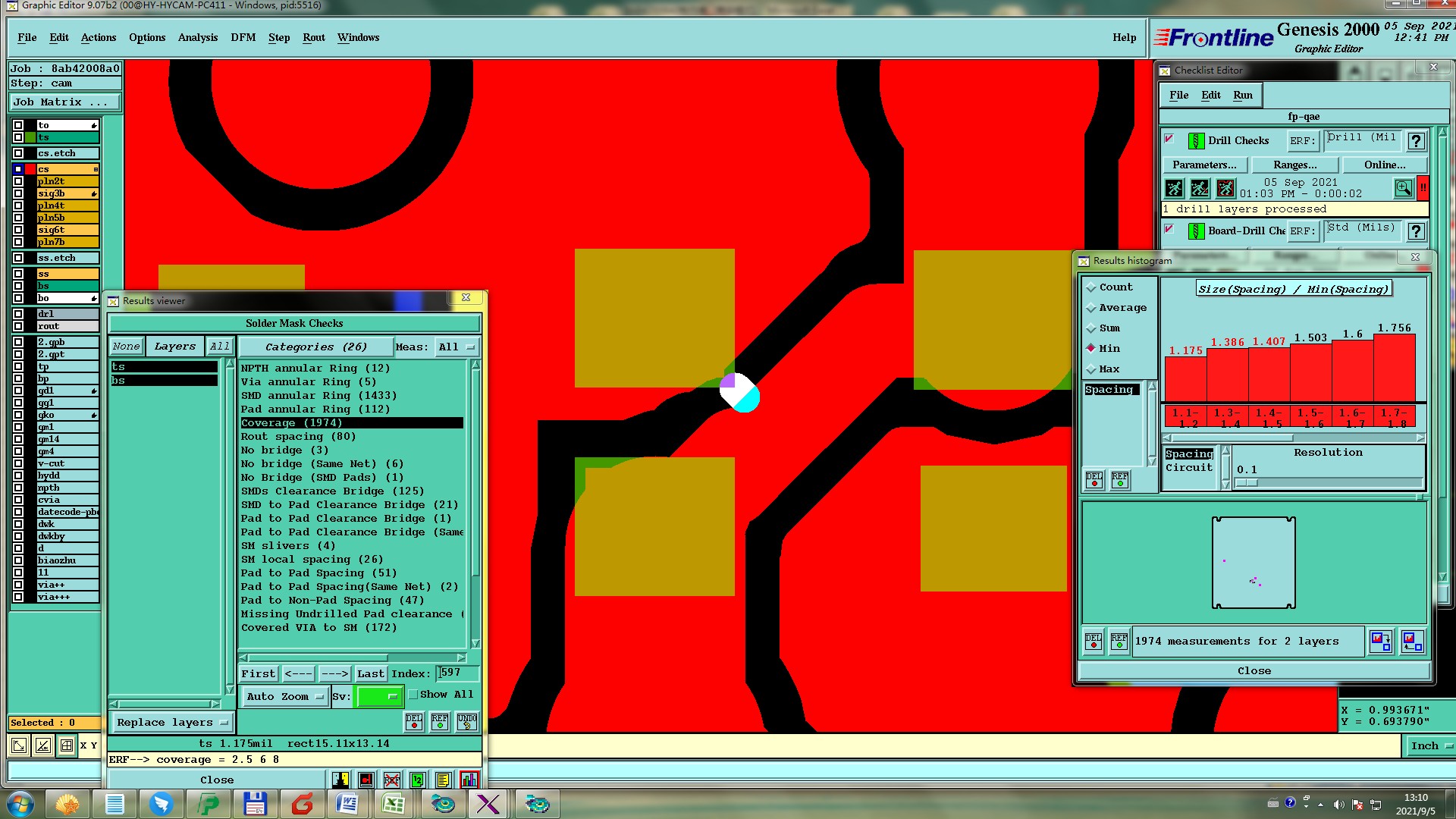Open the magnifier results icon in Drill Checks
The width and height of the screenshot is (1456, 819).
(1404, 188)
